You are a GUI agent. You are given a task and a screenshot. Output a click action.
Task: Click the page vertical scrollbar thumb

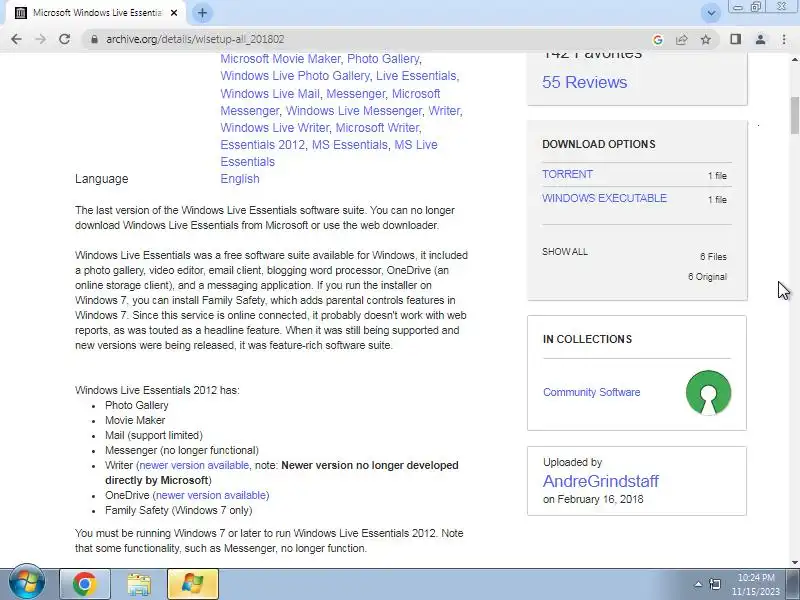794,115
